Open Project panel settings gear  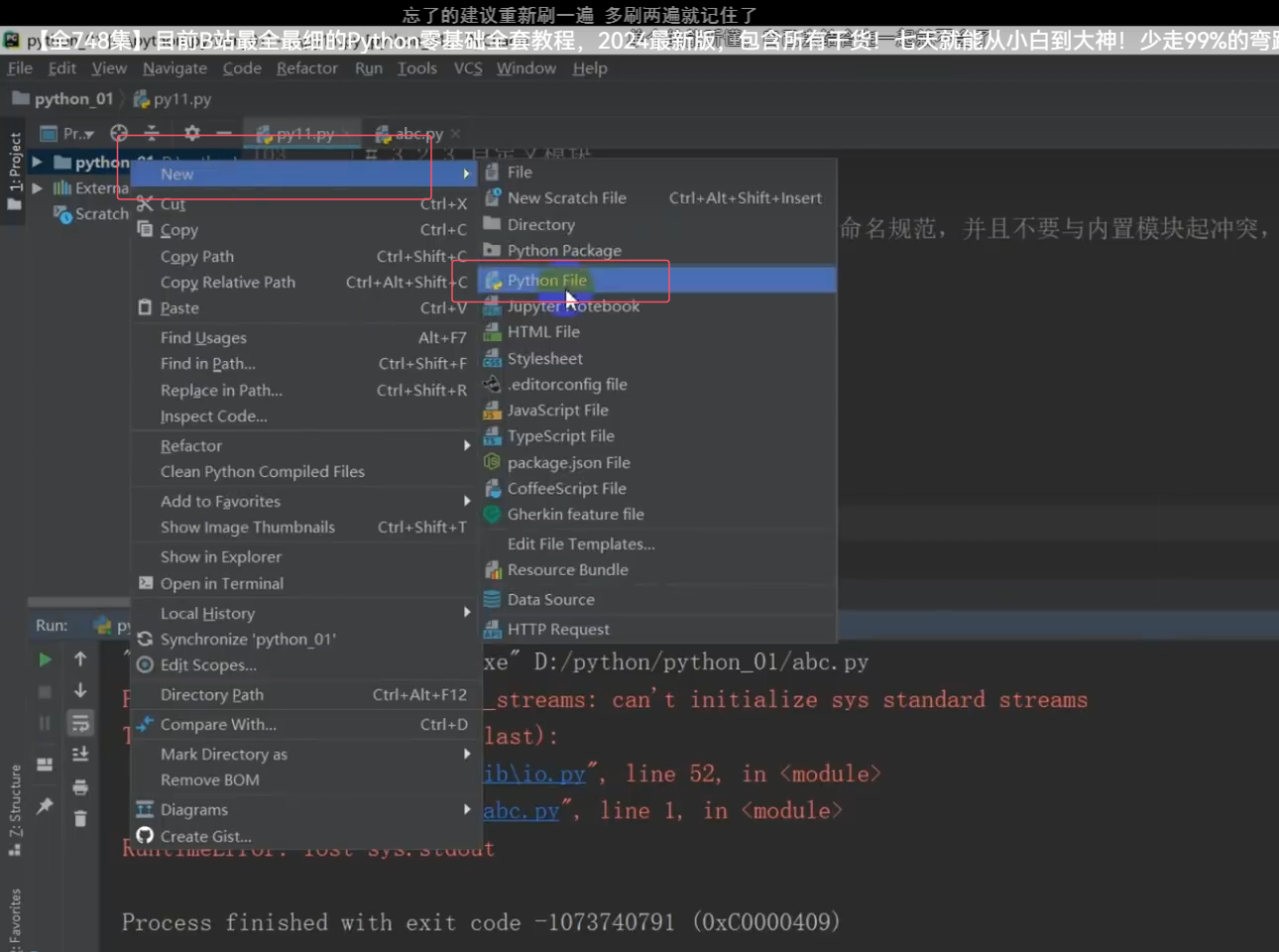pos(192,133)
